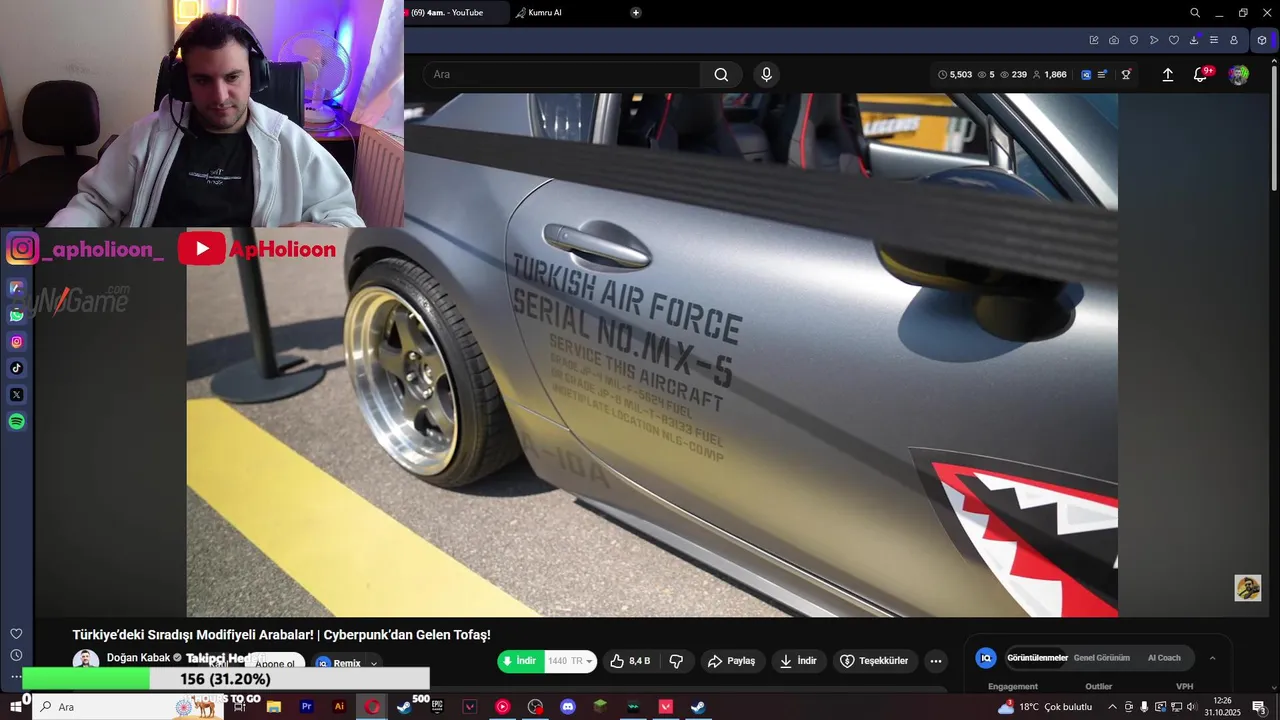This screenshot has width=1280, height=720.
Task: Expand the Remix dropdown arrow
Action: point(374,663)
